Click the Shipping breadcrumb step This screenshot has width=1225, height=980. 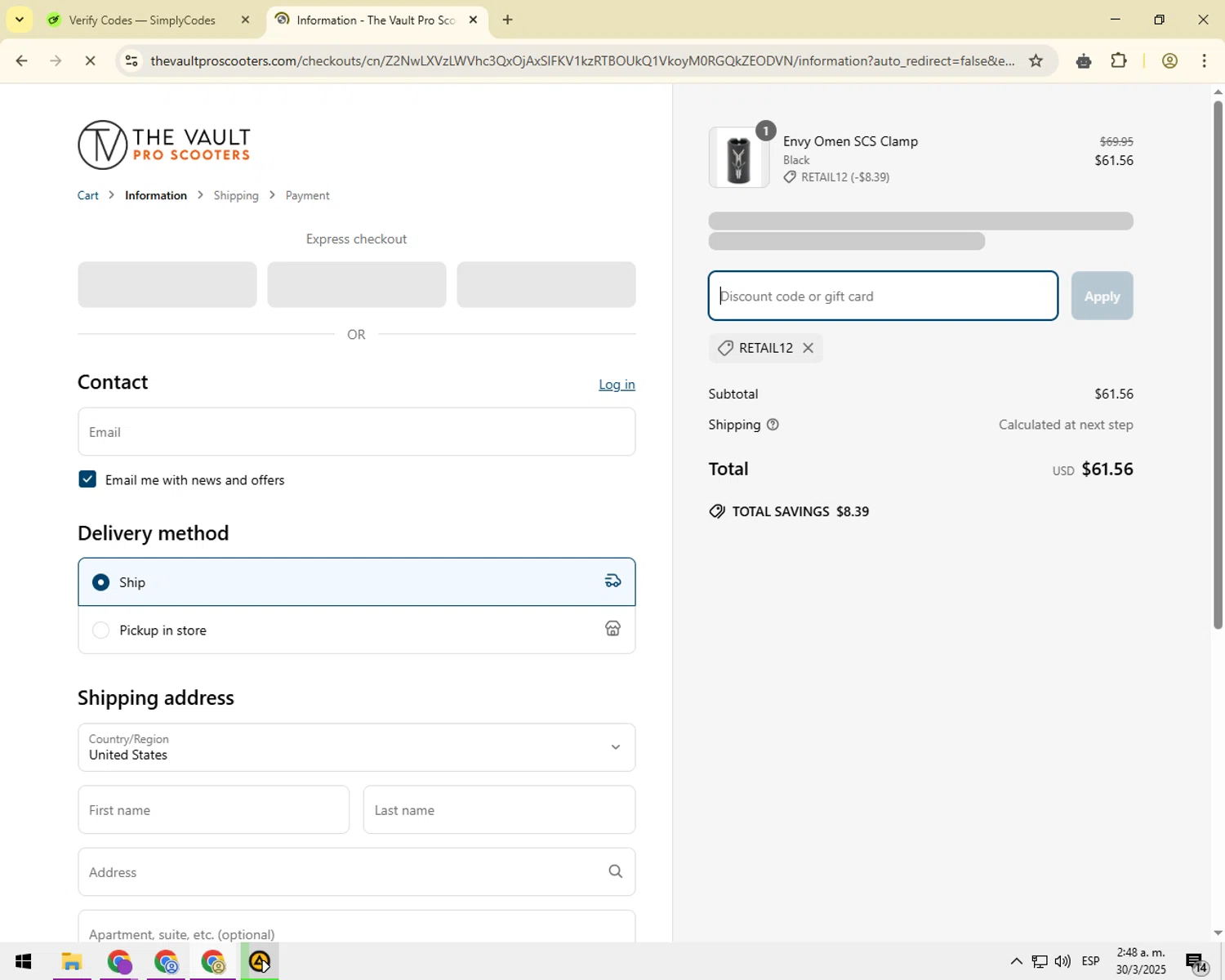[236, 195]
